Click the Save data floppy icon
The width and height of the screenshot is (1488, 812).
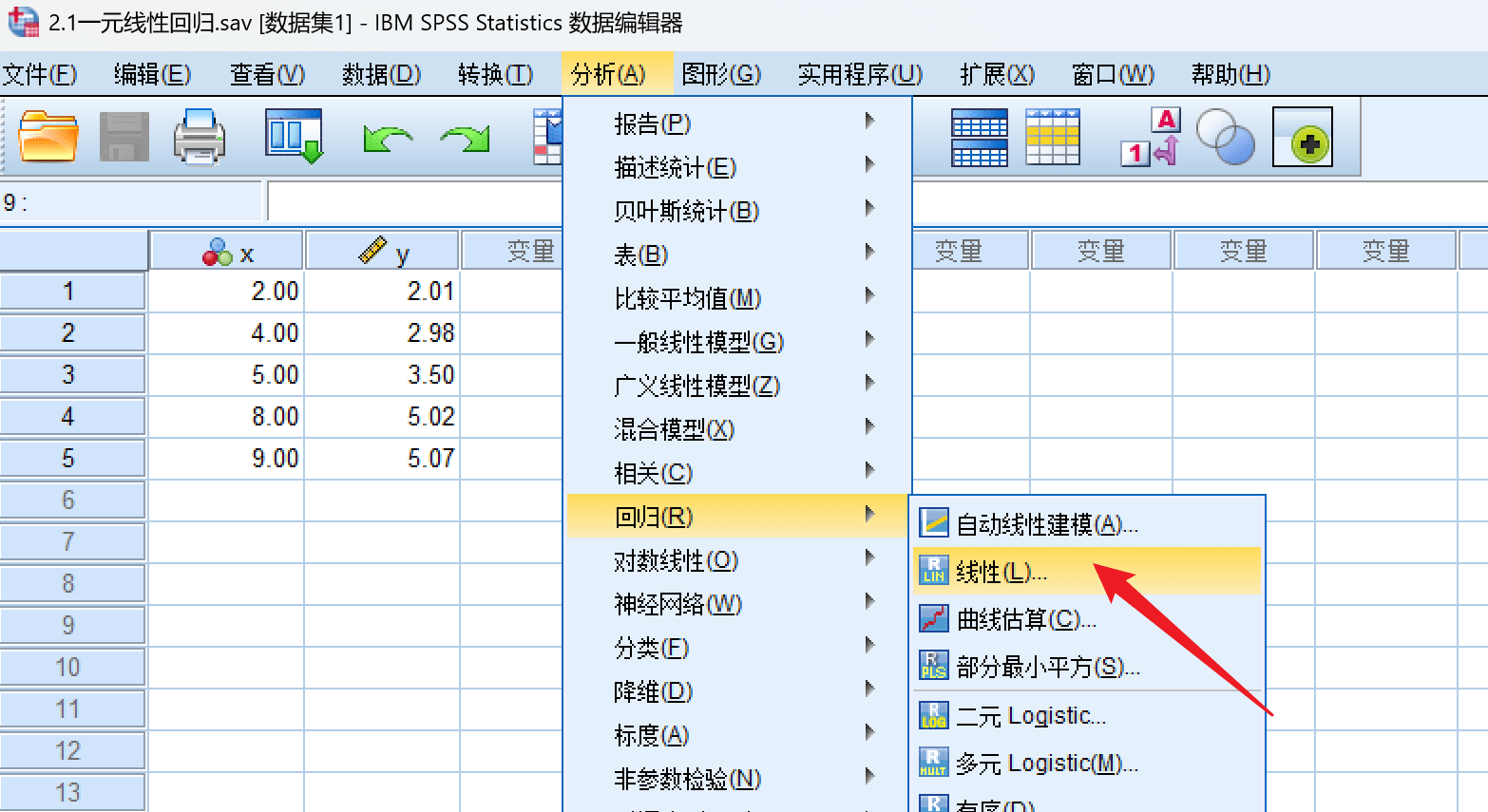tap(124, 137)
